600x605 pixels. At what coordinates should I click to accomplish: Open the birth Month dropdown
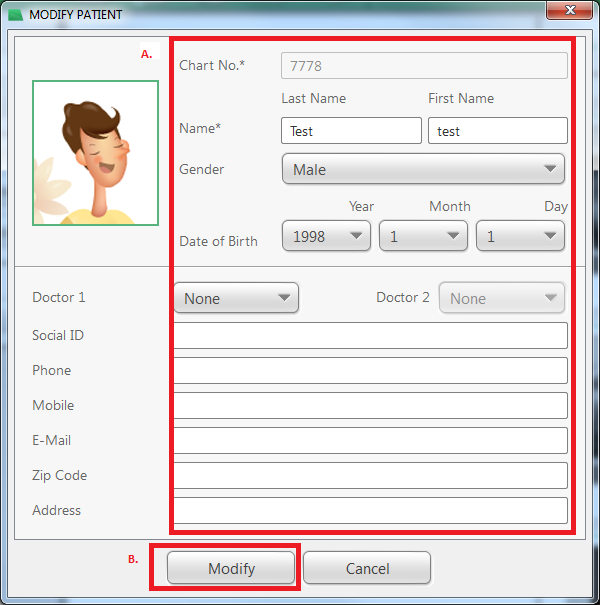click(423, 237)
